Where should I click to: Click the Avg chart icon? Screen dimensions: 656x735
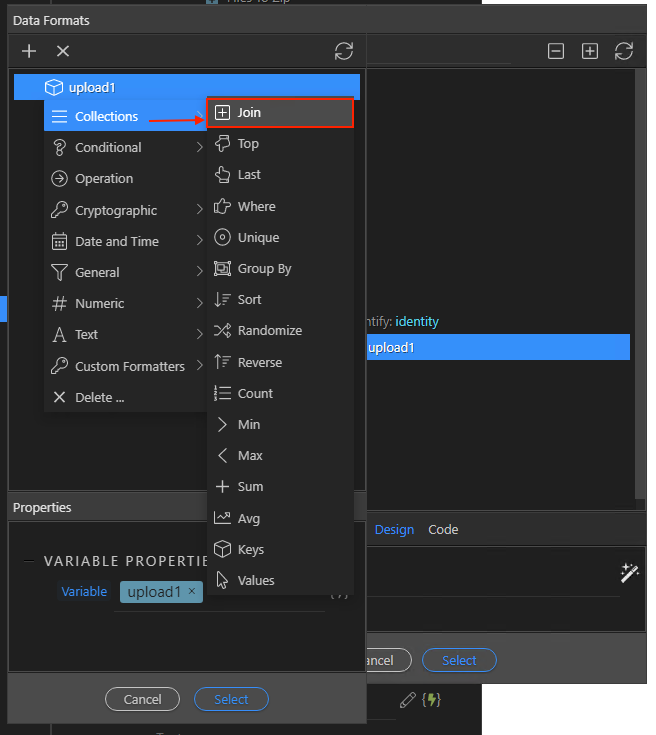click(x=222, y=518)
